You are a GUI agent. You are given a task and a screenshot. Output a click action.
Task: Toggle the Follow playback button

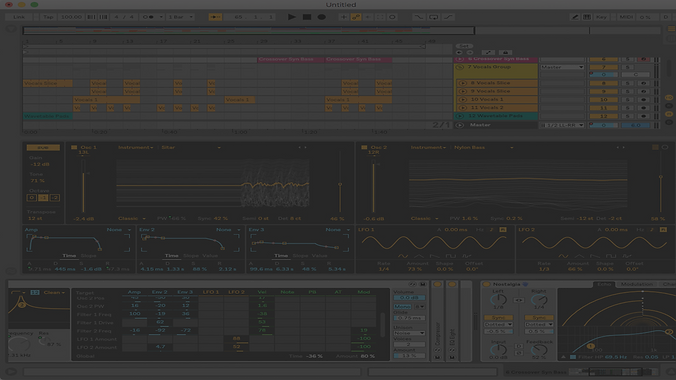click(215, 17)
